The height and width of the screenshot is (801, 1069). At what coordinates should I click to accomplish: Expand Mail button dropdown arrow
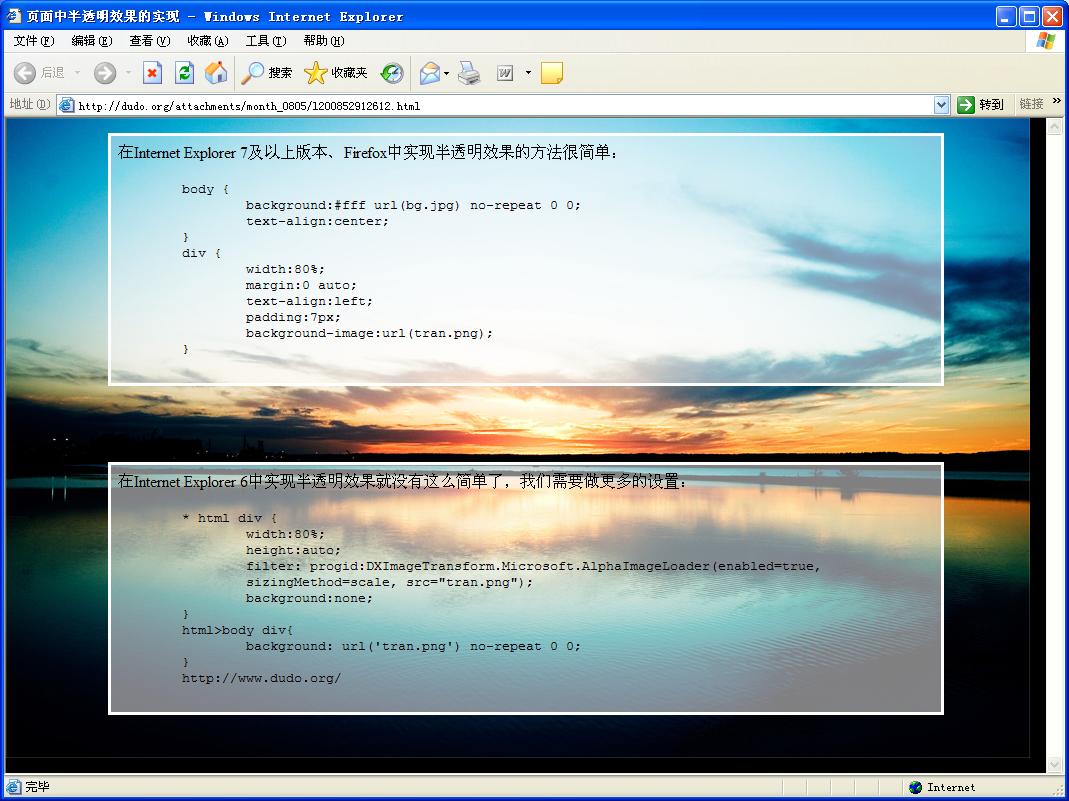point(447,73)
